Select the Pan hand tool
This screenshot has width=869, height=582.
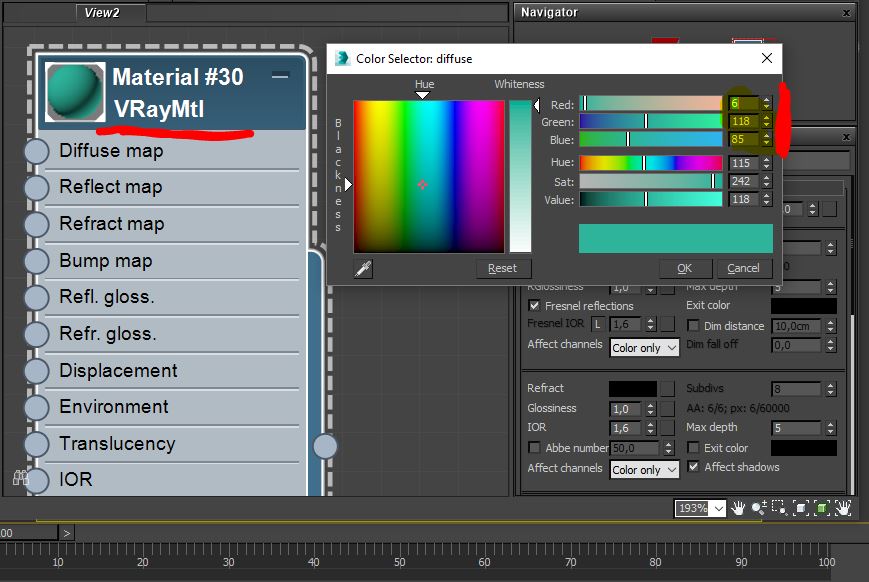(739, 508)
